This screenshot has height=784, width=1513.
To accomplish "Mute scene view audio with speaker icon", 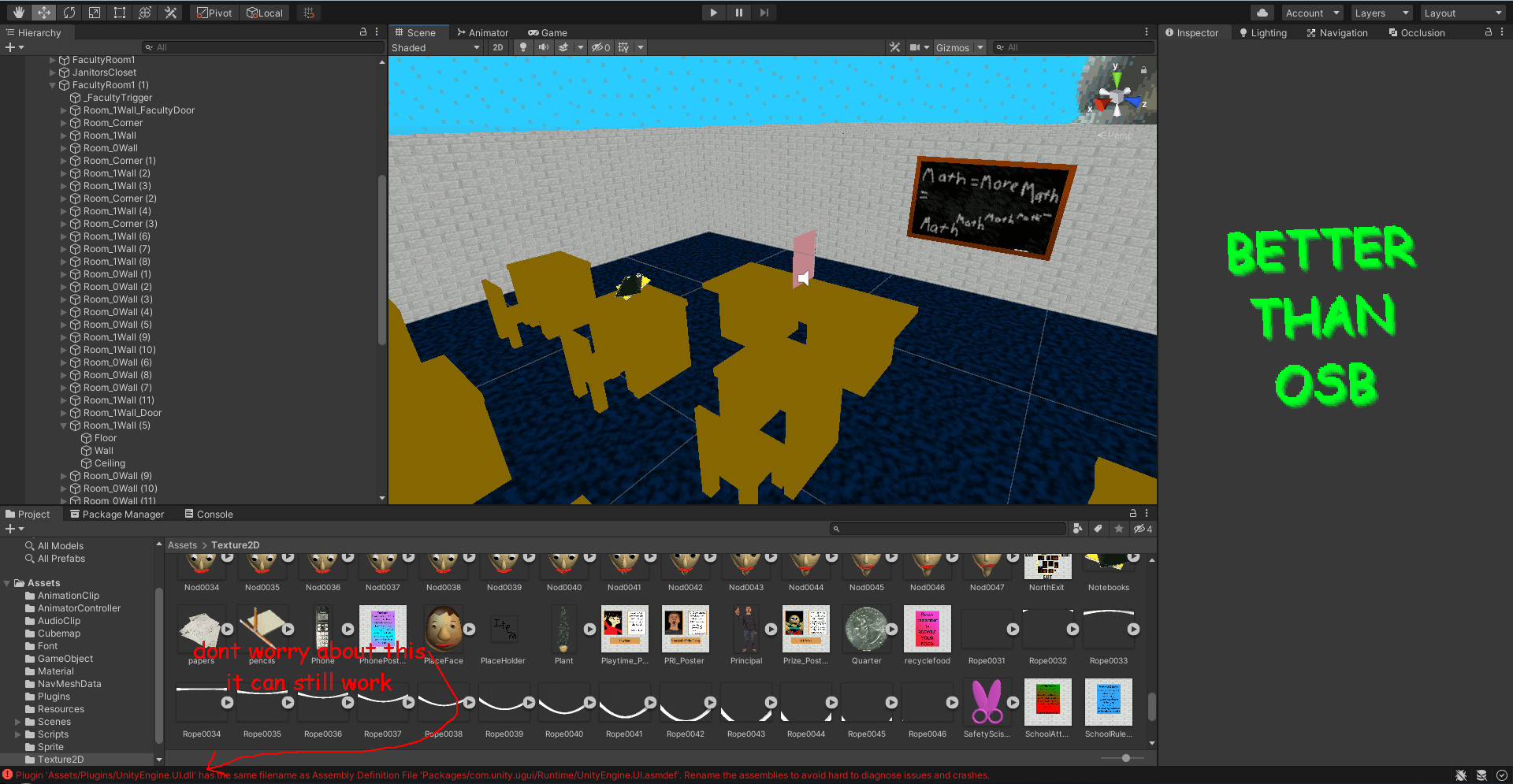I will (x=542, y=47).
